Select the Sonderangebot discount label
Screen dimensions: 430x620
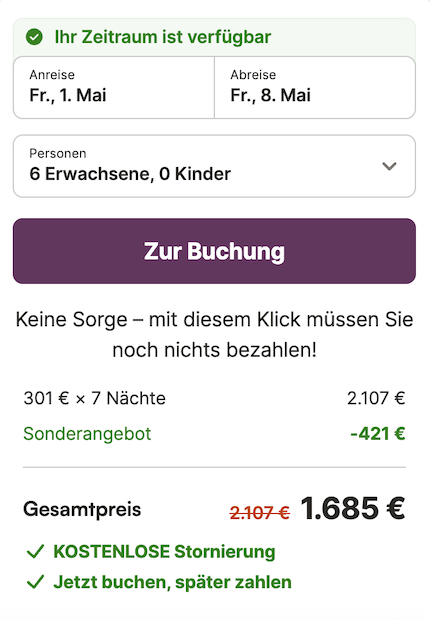87,434
